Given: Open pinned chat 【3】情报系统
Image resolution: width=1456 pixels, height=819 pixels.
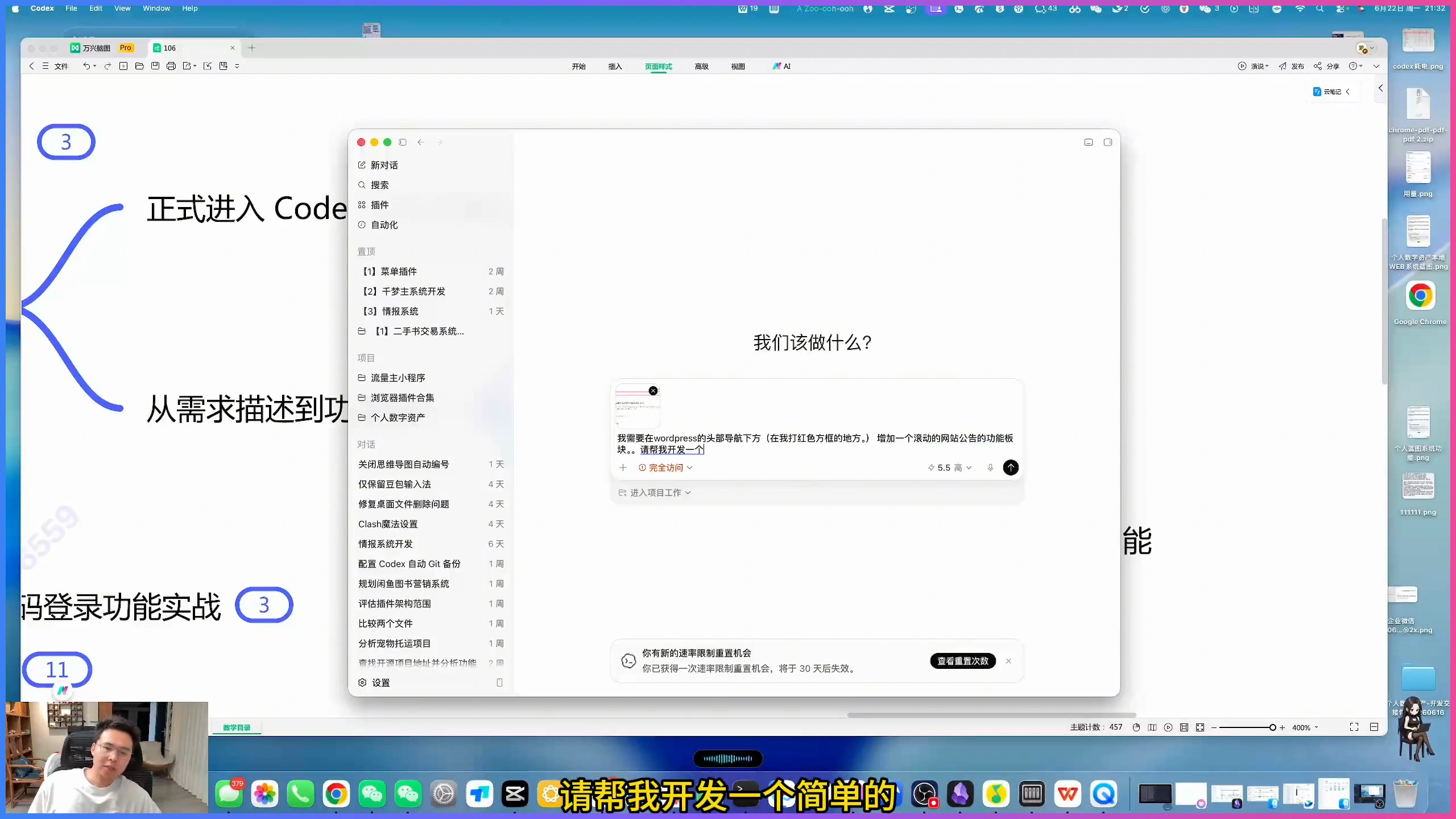Looking at the screenshot, I should (432, 311).
